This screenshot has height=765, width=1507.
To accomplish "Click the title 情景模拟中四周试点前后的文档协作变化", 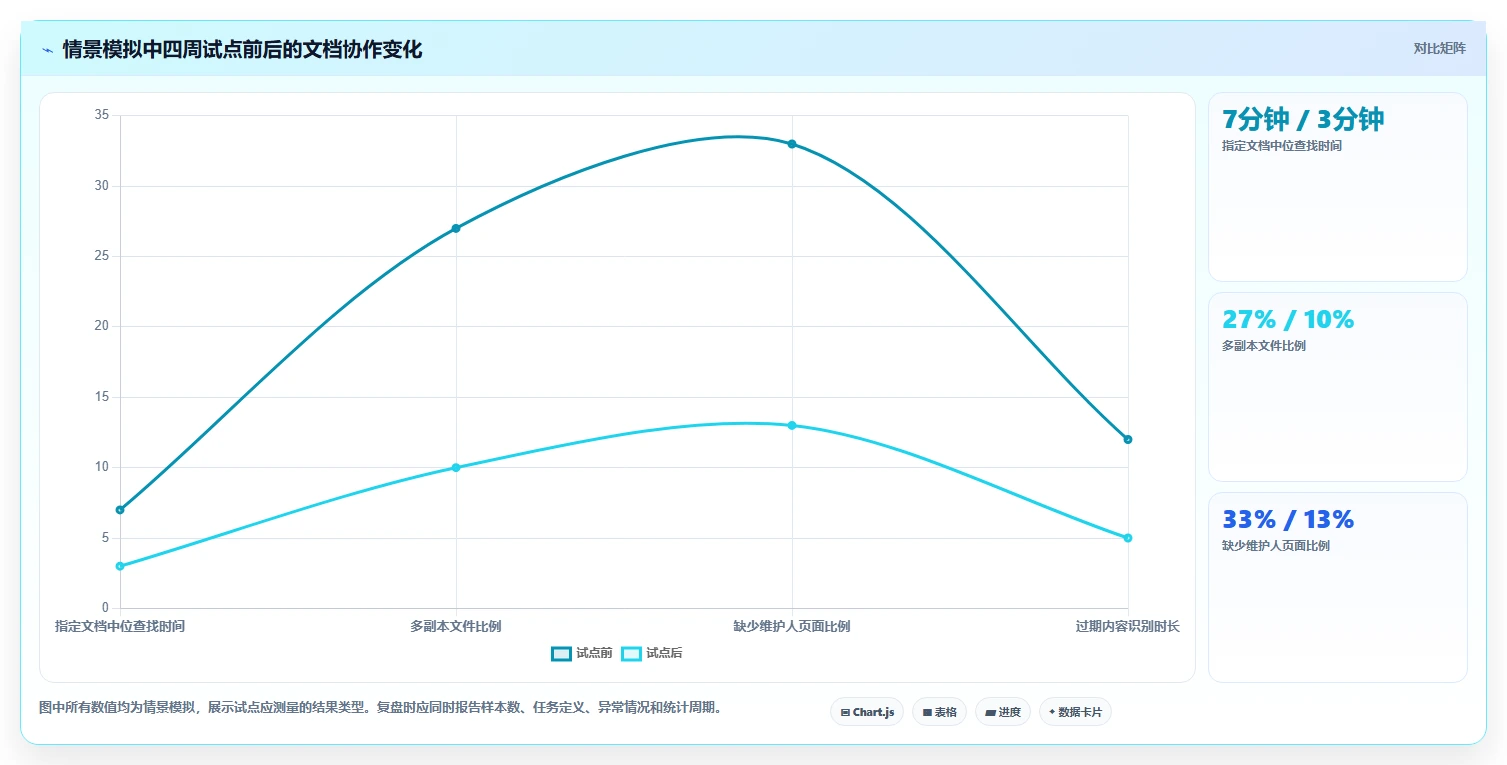I will tap(243, 50).
